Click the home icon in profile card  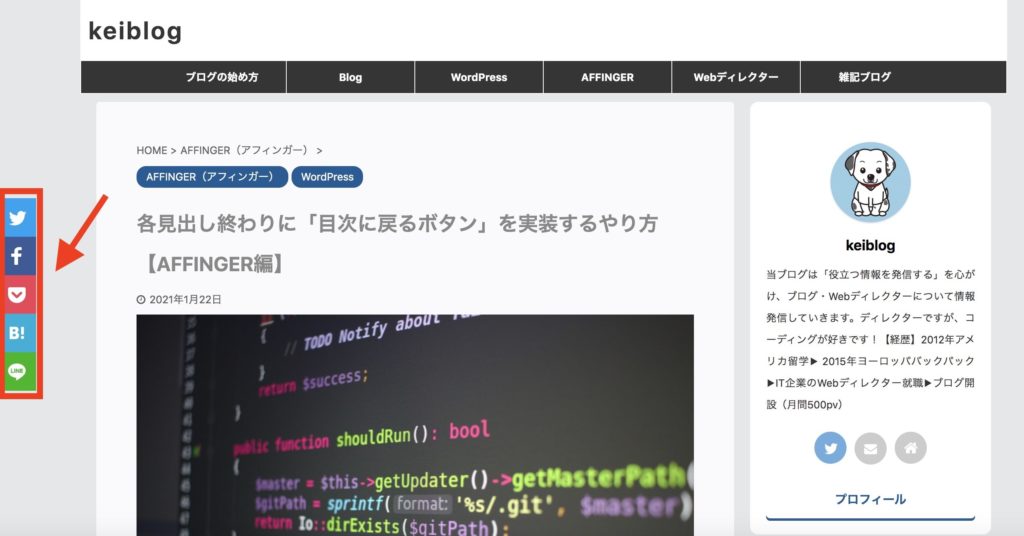[911, 448]
